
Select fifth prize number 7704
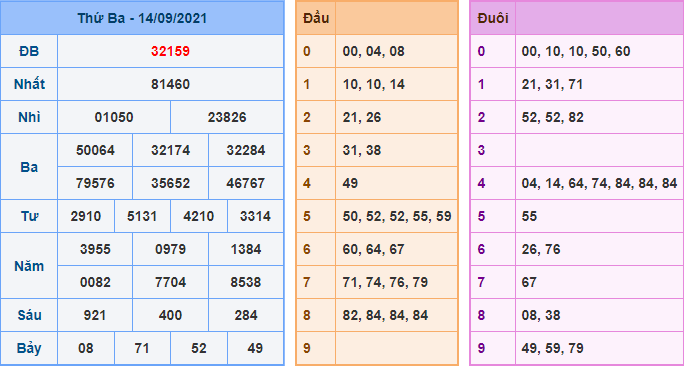[171, 283]
